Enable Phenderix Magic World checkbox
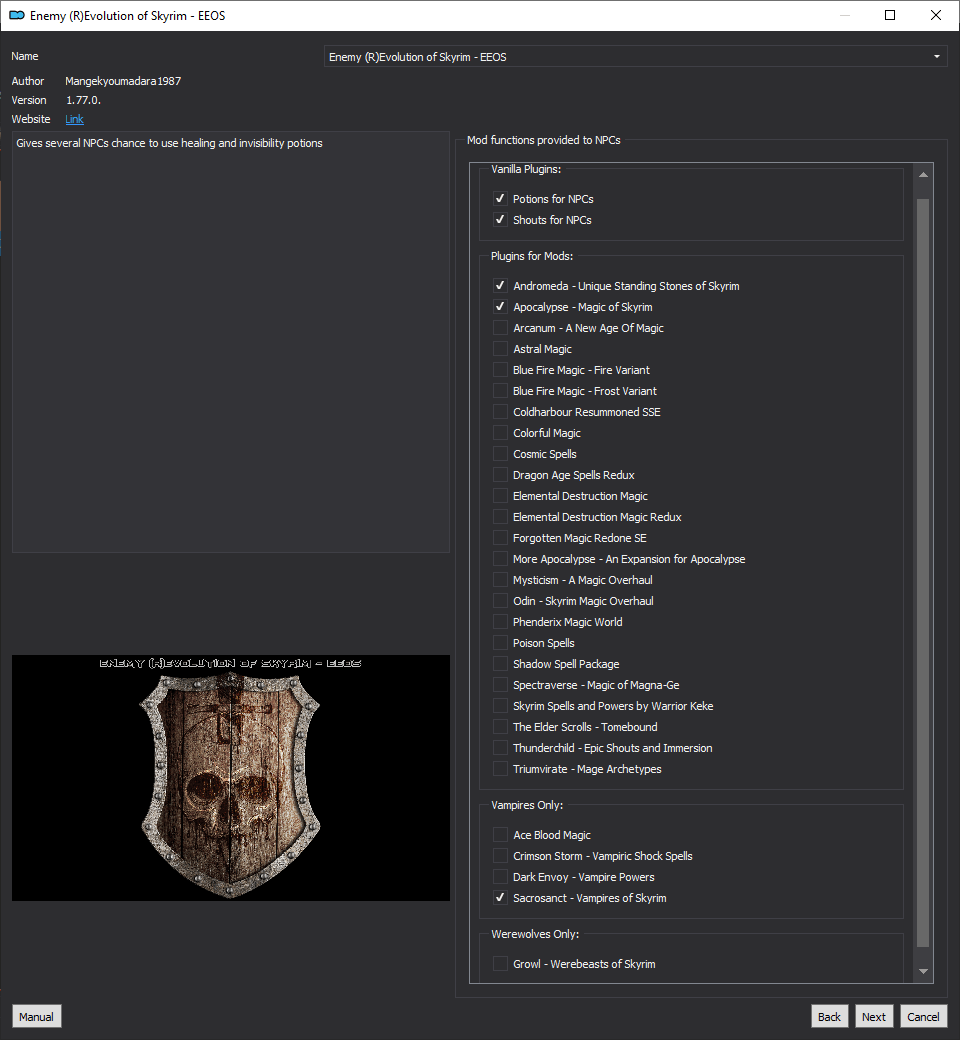This screenshot has width=960, height=1040. (500, 622)
